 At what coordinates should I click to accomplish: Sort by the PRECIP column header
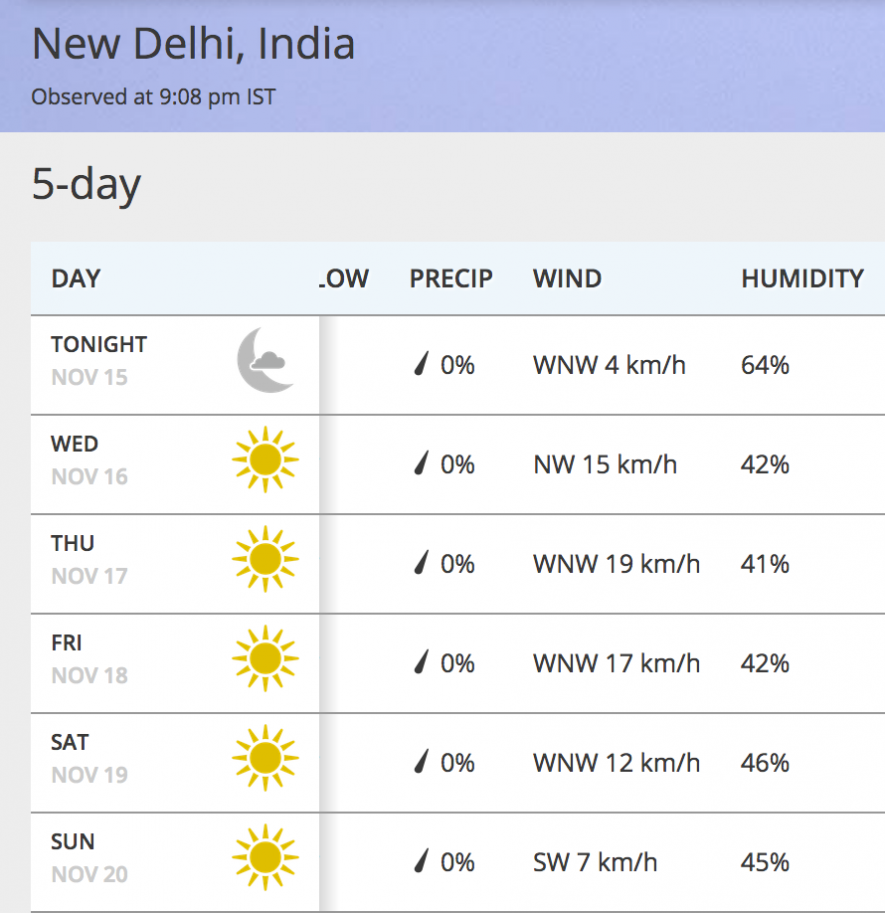click(x=451, y=278)
